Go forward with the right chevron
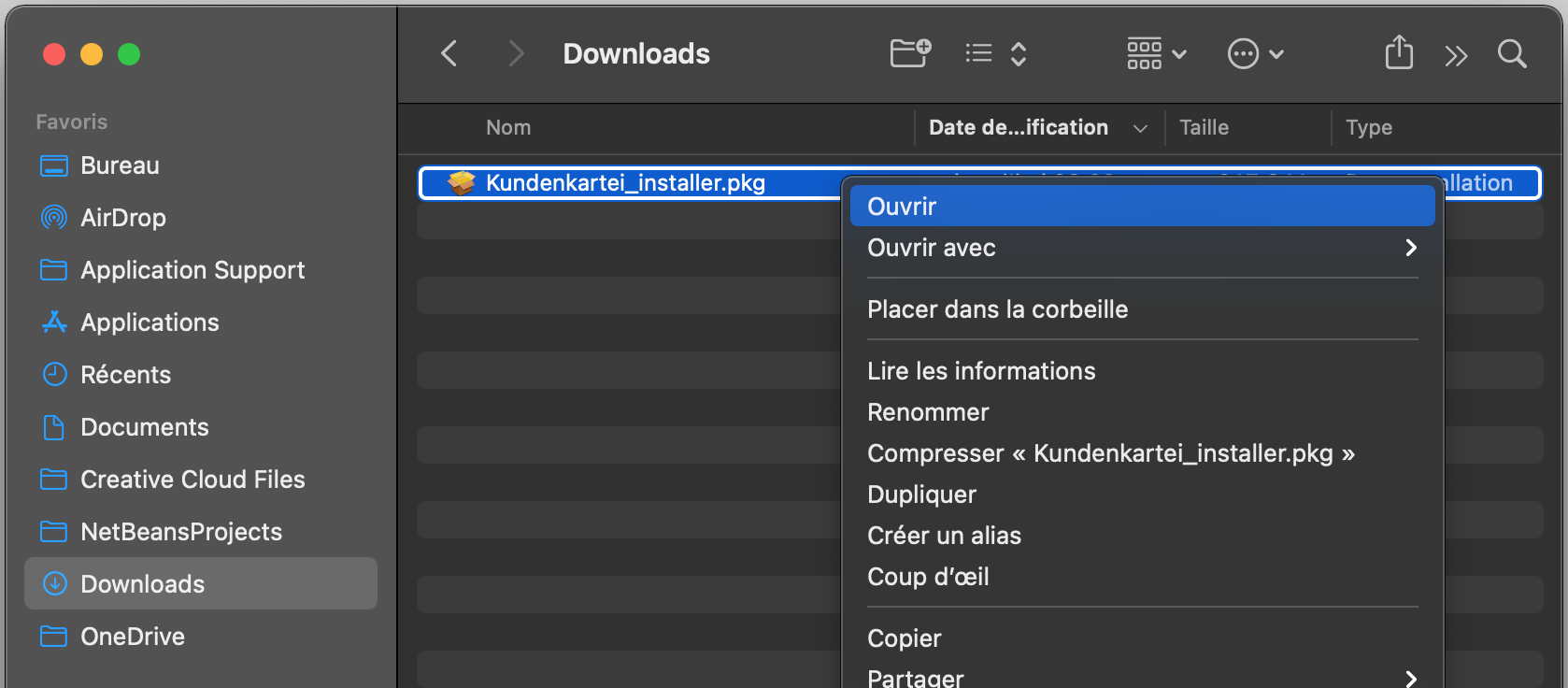1568x688 pixels. [x=515, y=53]
